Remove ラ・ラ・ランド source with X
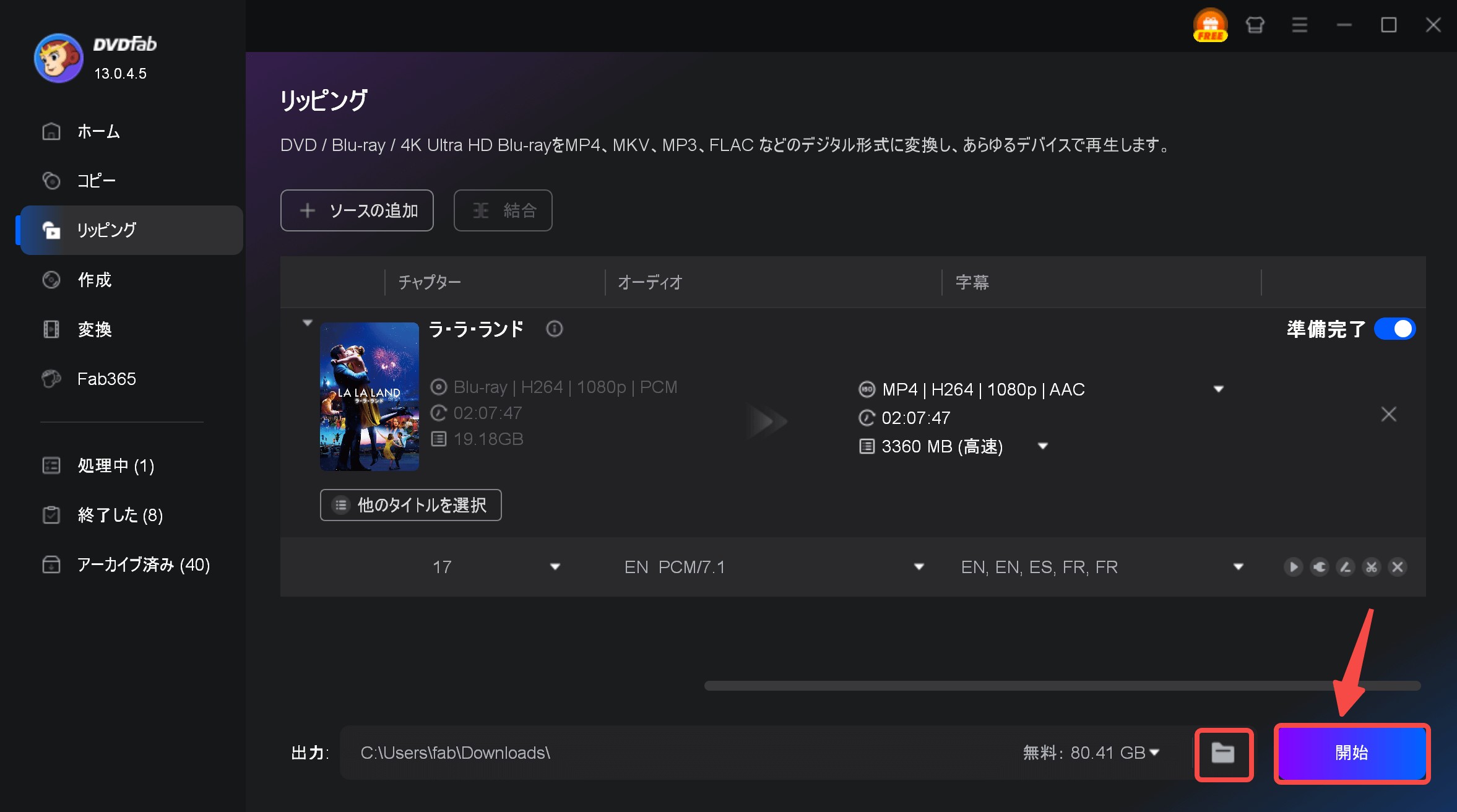The width and height of the screenshot is (1457, 812). (x=1389, y=414)
